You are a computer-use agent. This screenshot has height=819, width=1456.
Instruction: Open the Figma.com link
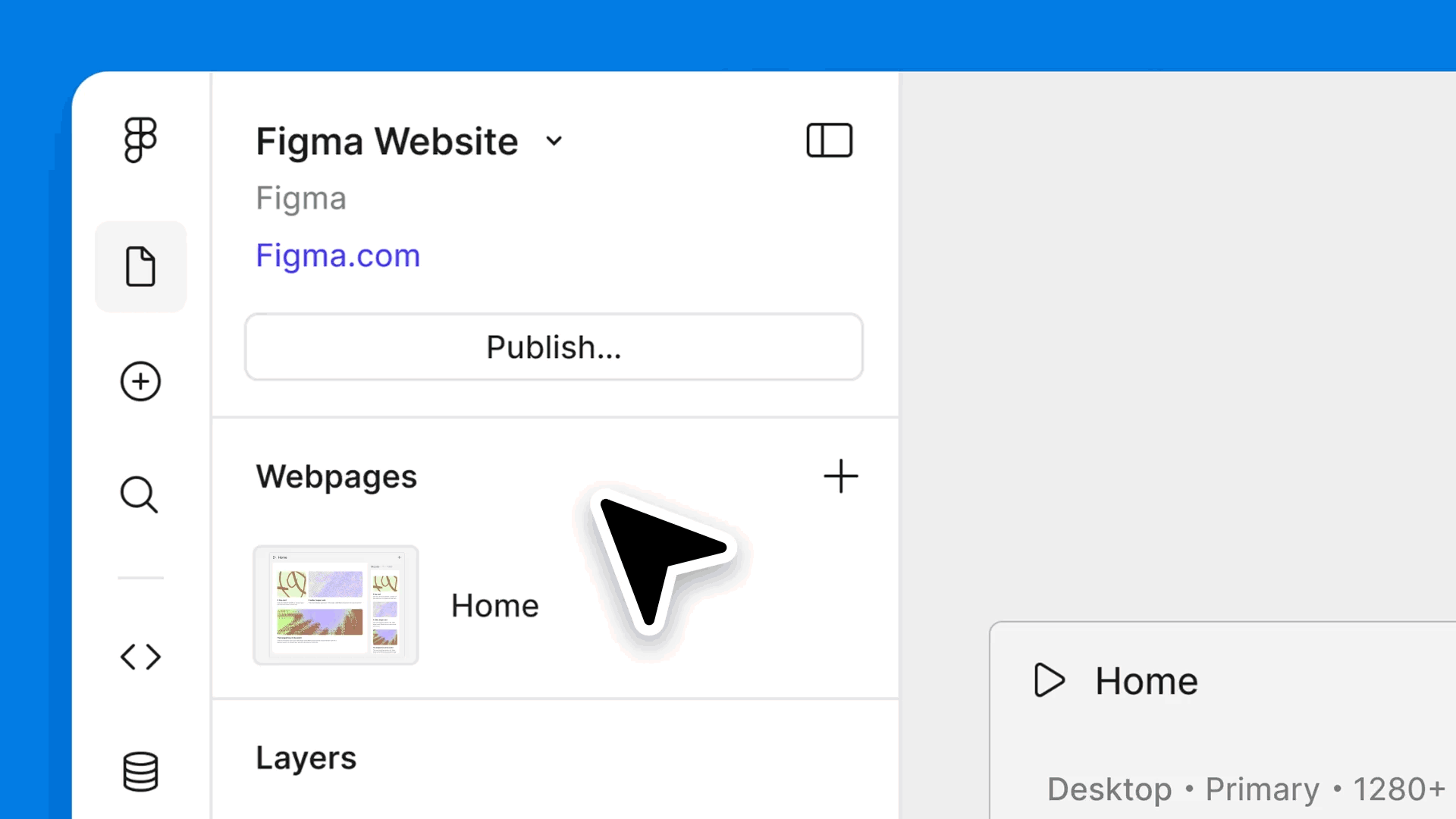point(337,256)
